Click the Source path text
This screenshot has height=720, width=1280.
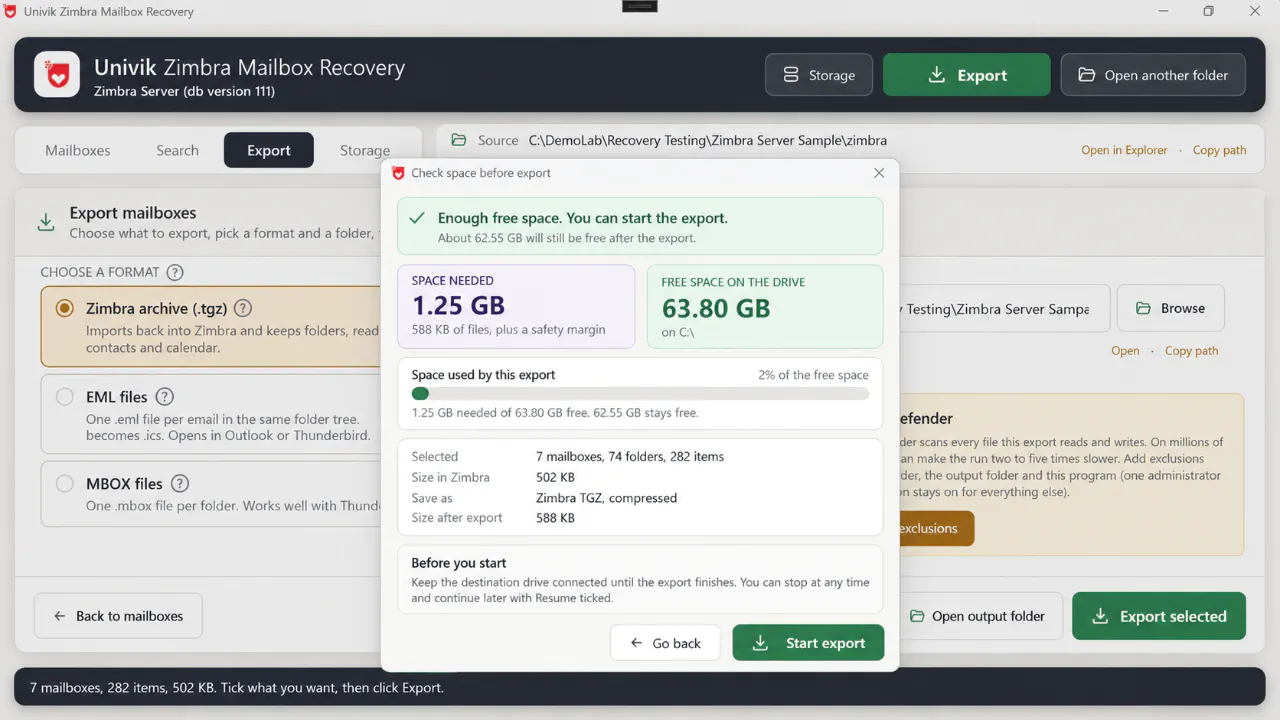tap(707, 141)
